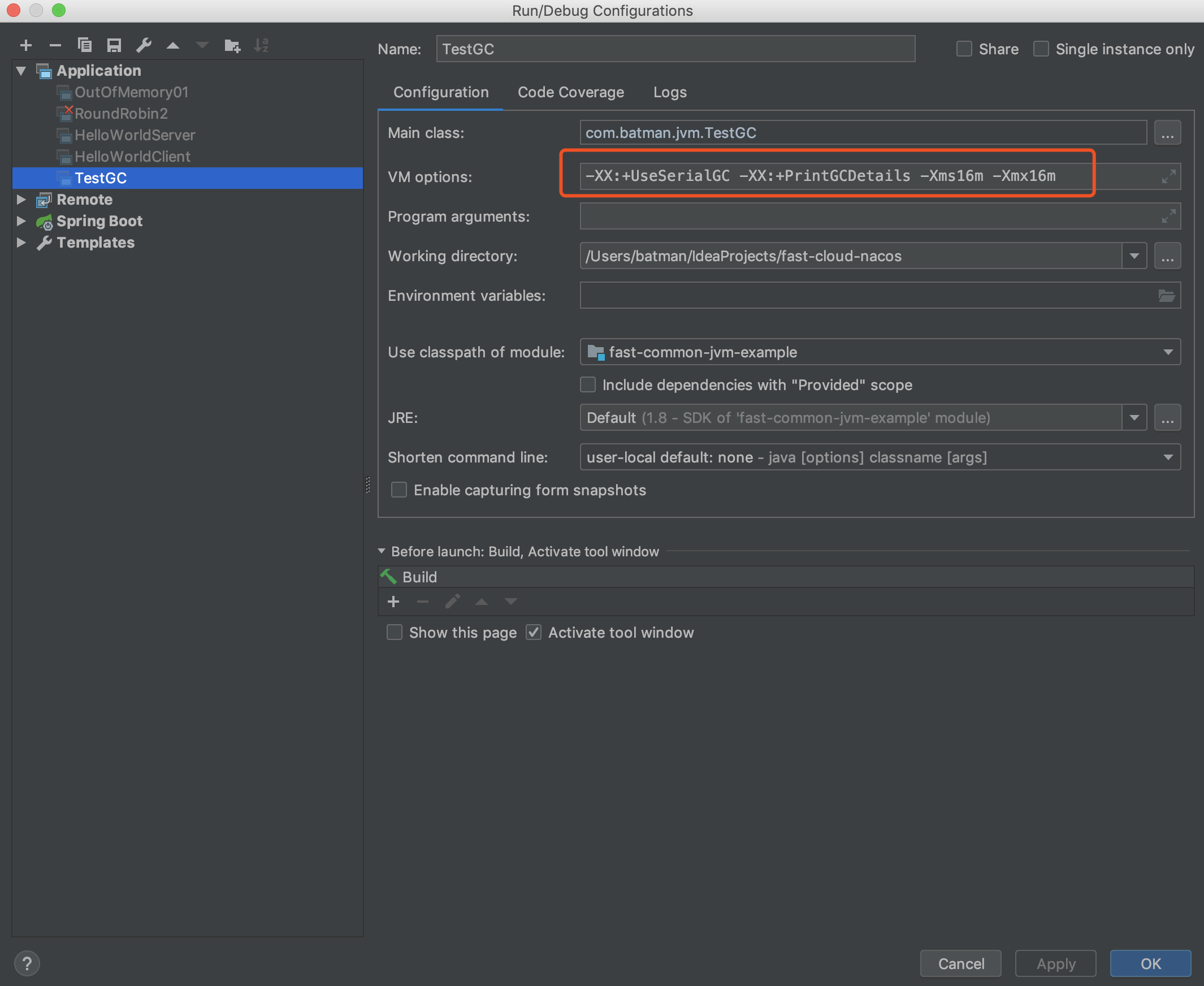Open the Environment variables browse icon

click(1166, 295)
